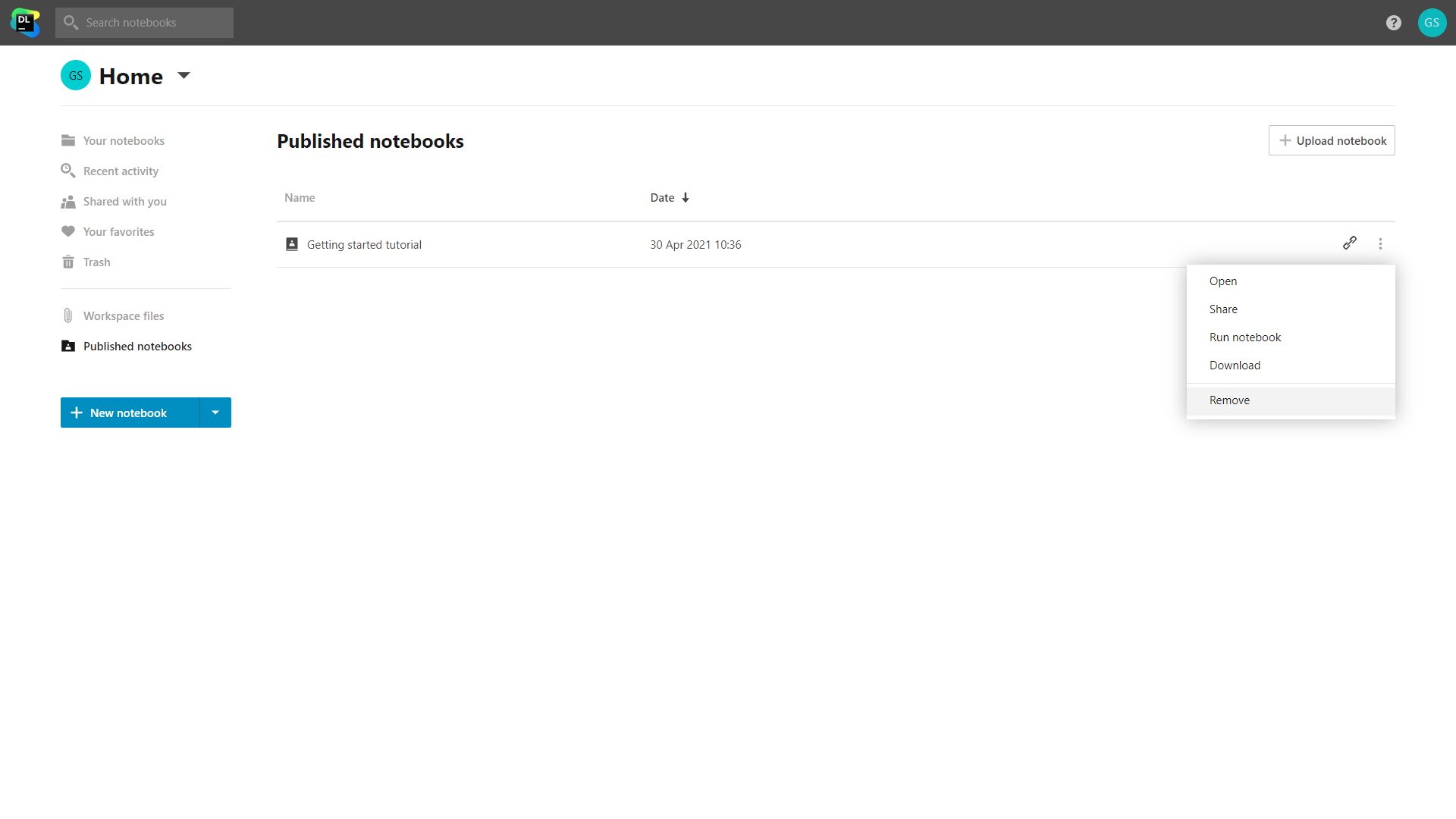The height and width of the screenshot is (819, 1456).
Task: Click the heart icon for Your favorites
Action: (68, 231)
